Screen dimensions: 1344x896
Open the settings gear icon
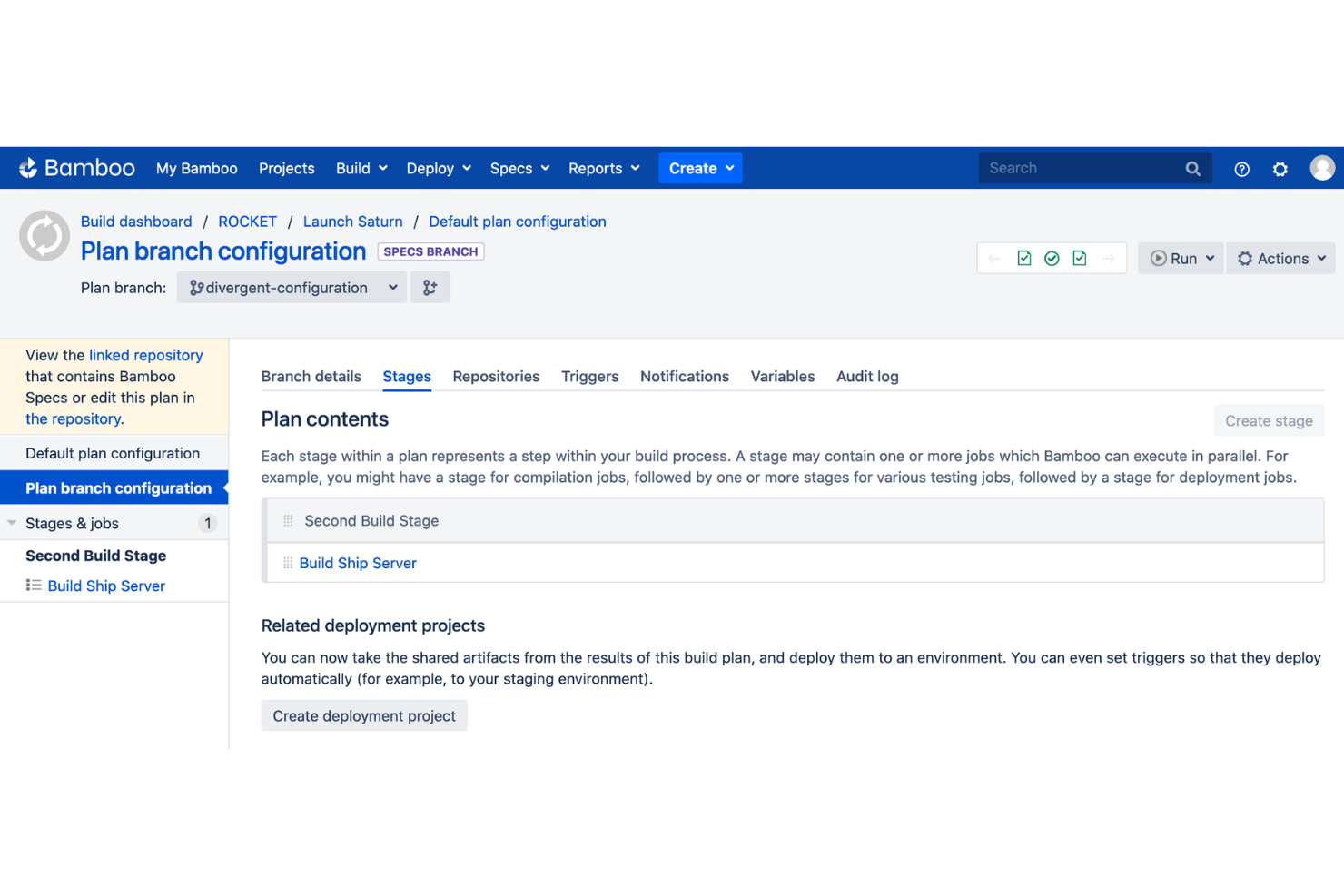point(1280,169)
